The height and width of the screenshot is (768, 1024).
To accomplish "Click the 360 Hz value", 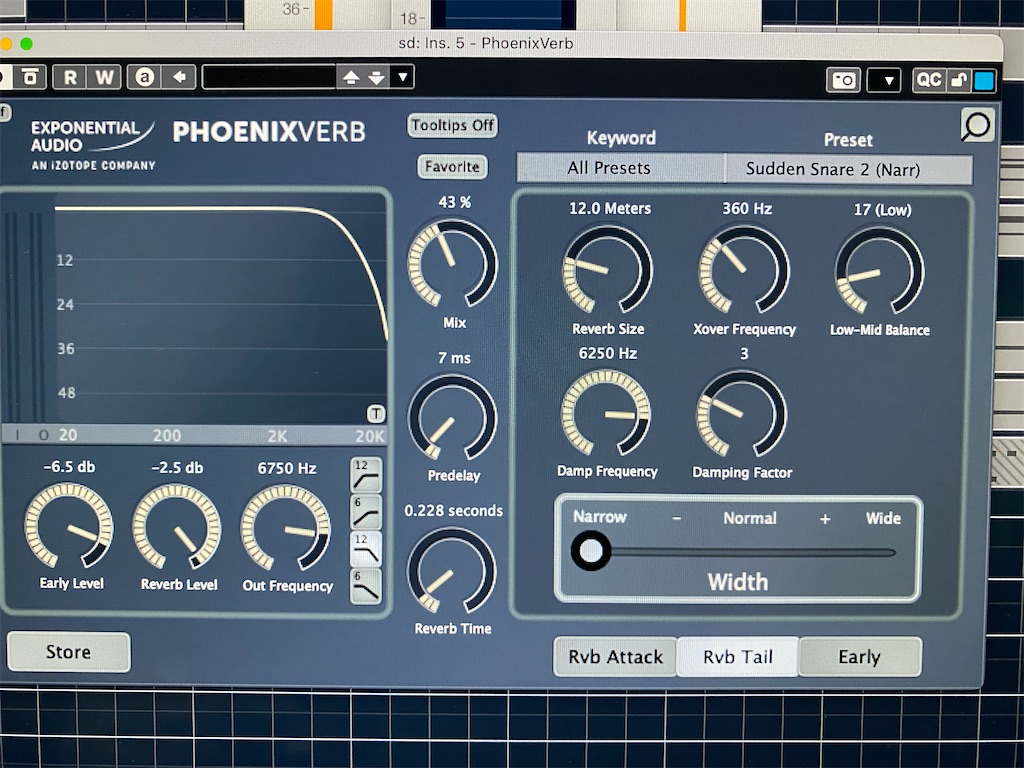I will [x=746, y=209].
